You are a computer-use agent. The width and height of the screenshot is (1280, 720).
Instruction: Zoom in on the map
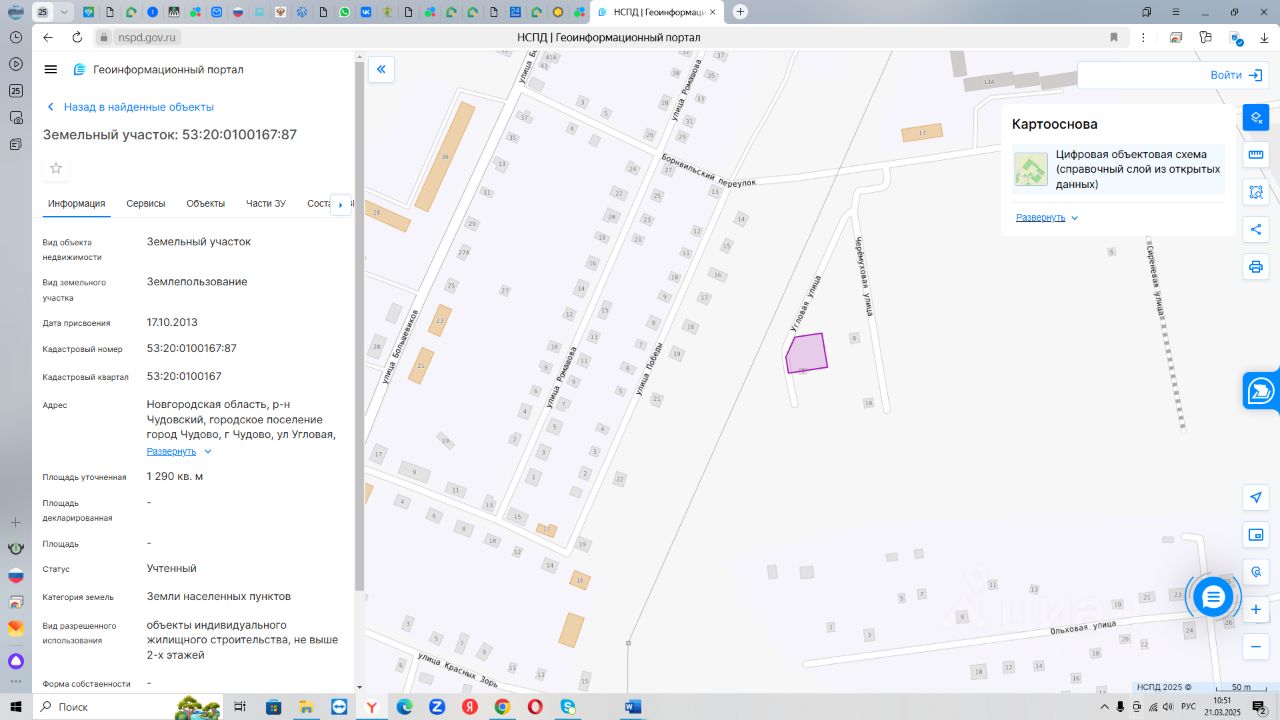tap(1256, 609)
